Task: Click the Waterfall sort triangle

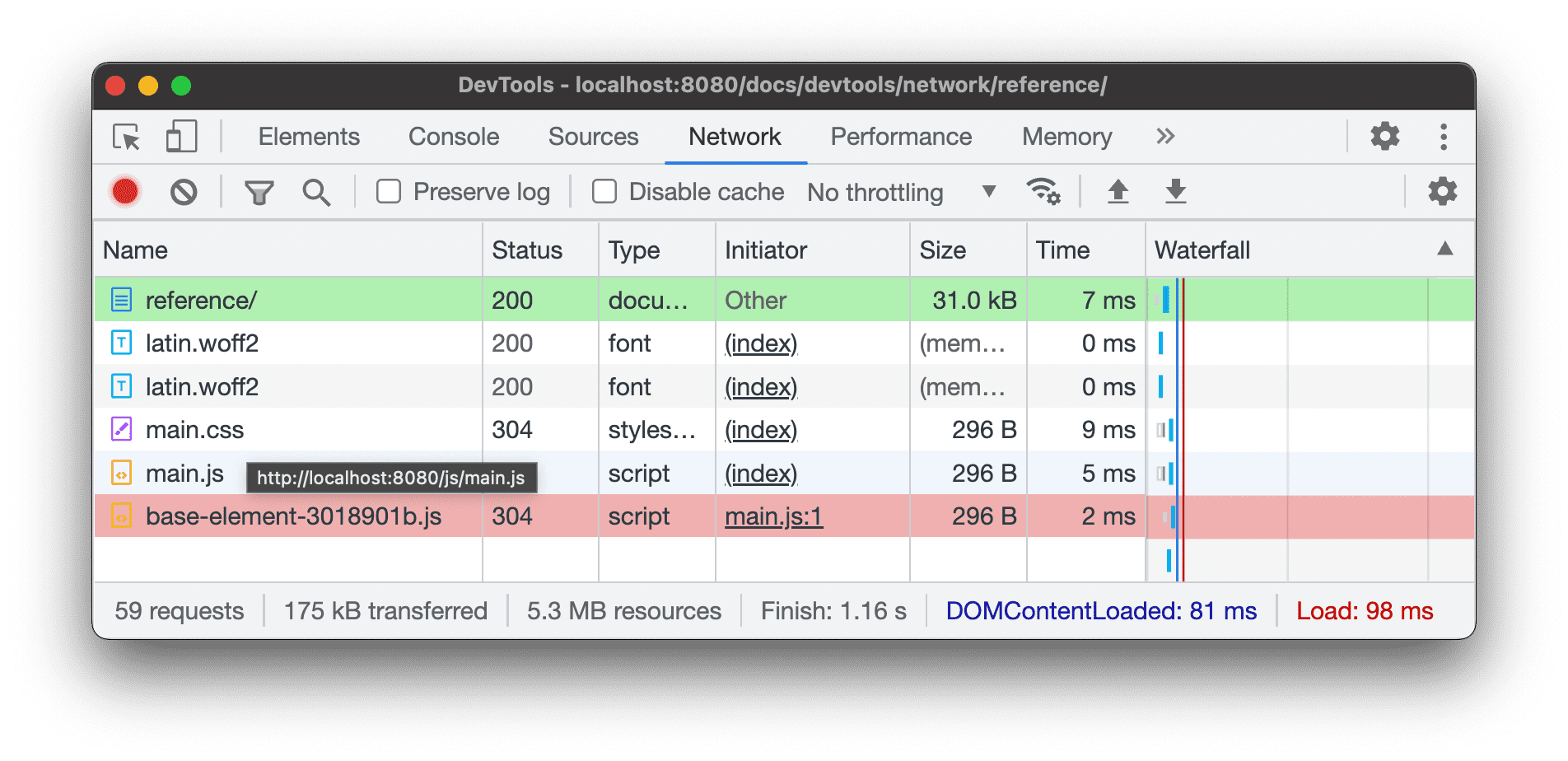Action: [x=1447, y=249]
